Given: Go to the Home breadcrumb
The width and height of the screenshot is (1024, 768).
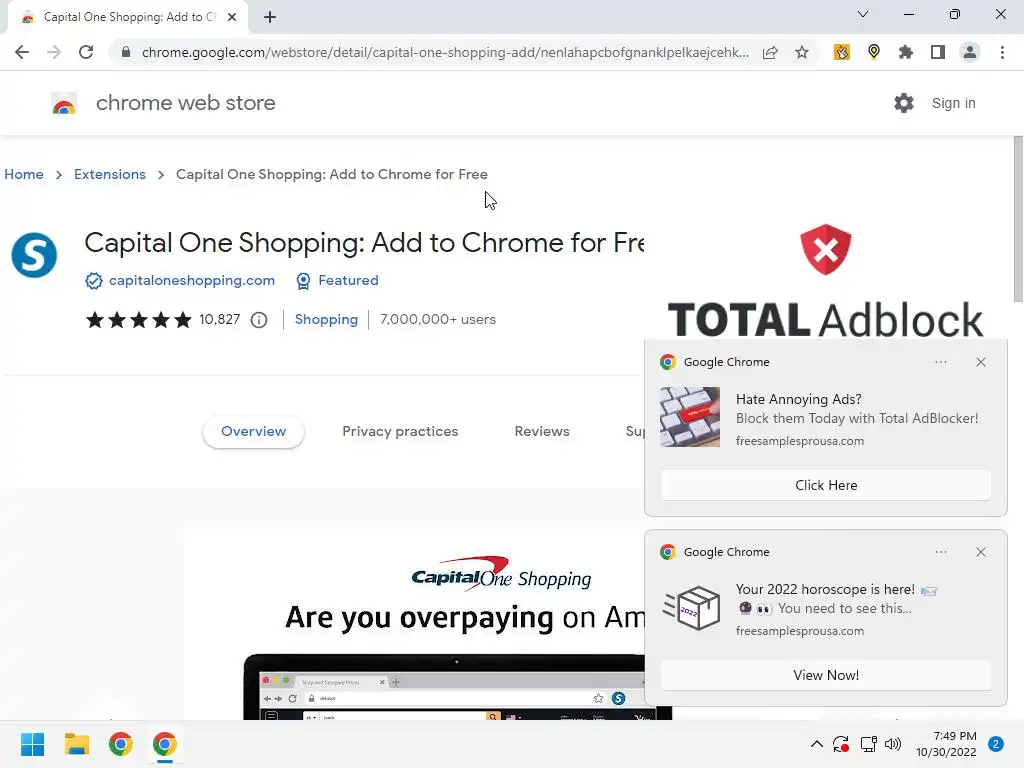Looking at the screenshot, I should pos(24,174).
